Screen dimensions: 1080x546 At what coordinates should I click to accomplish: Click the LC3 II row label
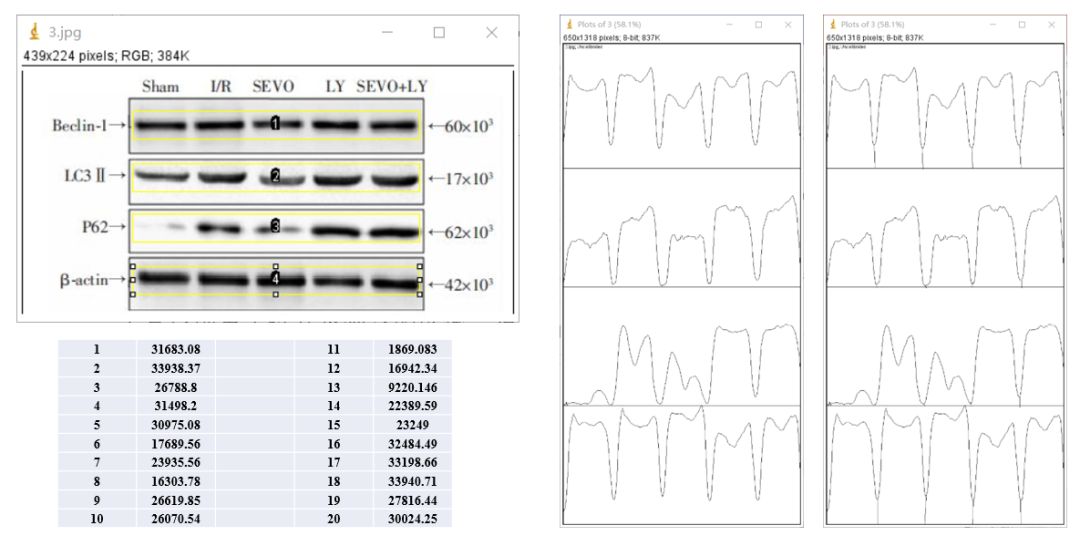[x=87, y=176]
